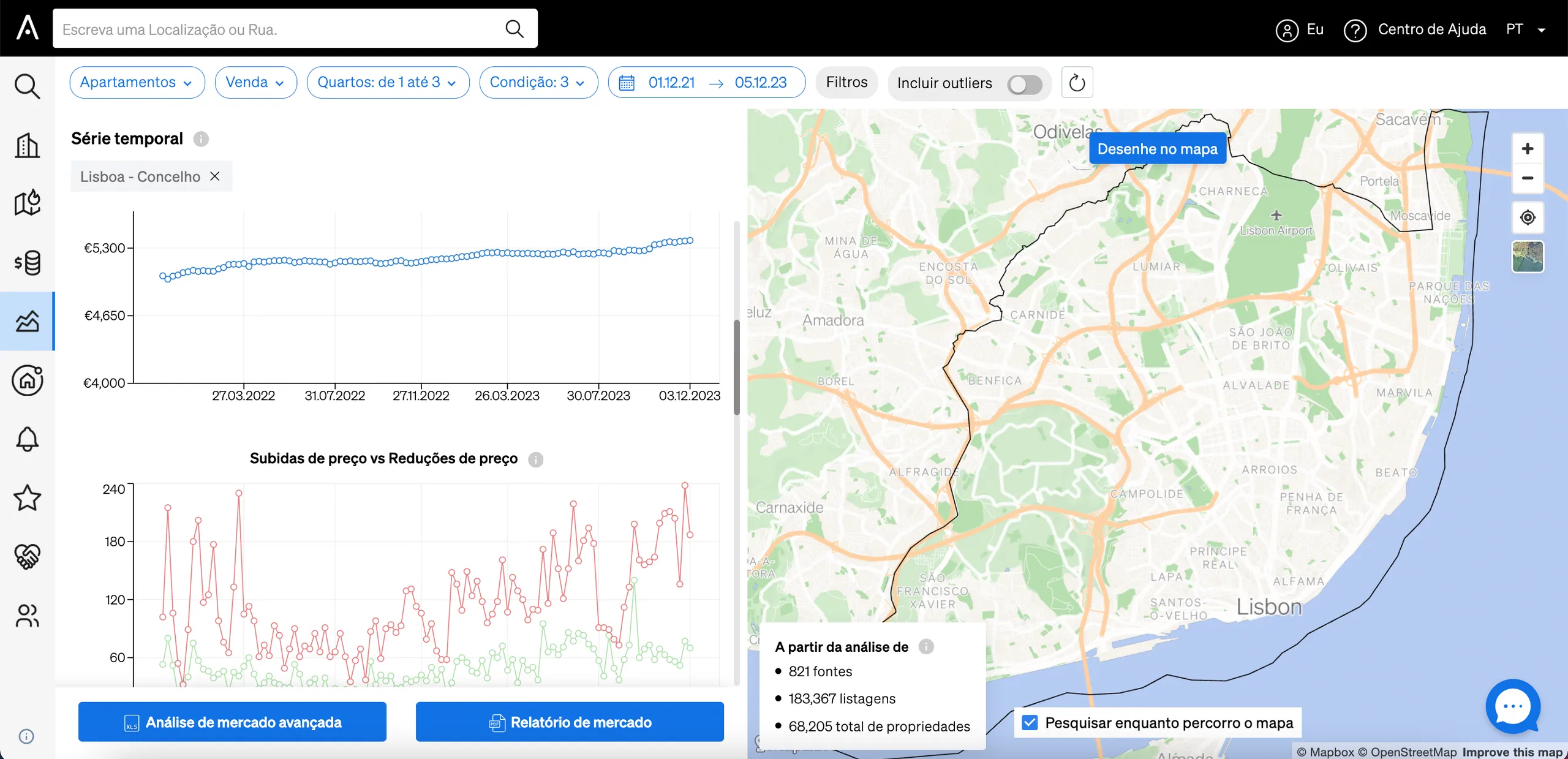
Task: Center map on my location
Action: (x=1528, y=217)
